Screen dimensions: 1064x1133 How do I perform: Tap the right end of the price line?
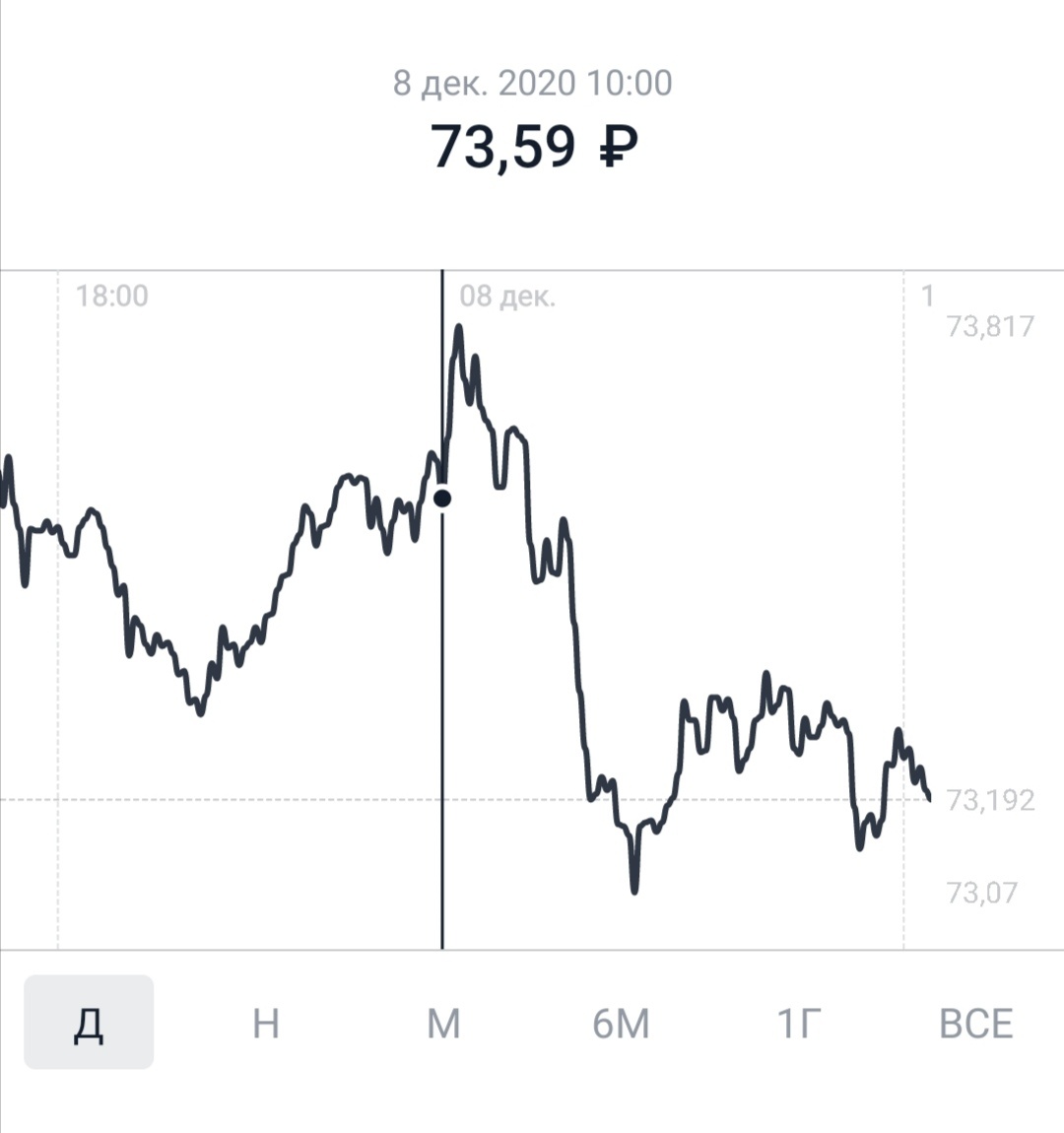[x=929, y=798]
